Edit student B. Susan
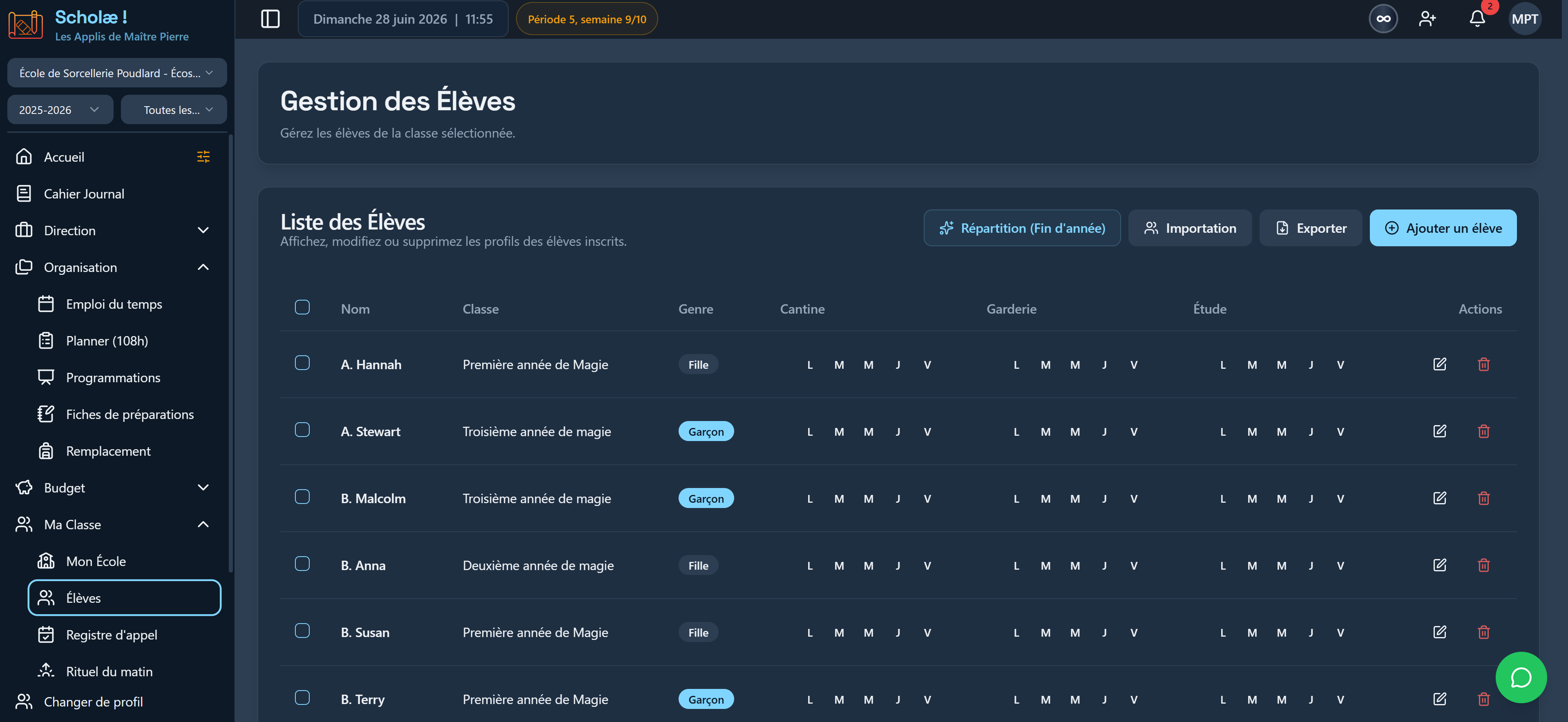1568x722 pixels. [x=1440, y=631]
